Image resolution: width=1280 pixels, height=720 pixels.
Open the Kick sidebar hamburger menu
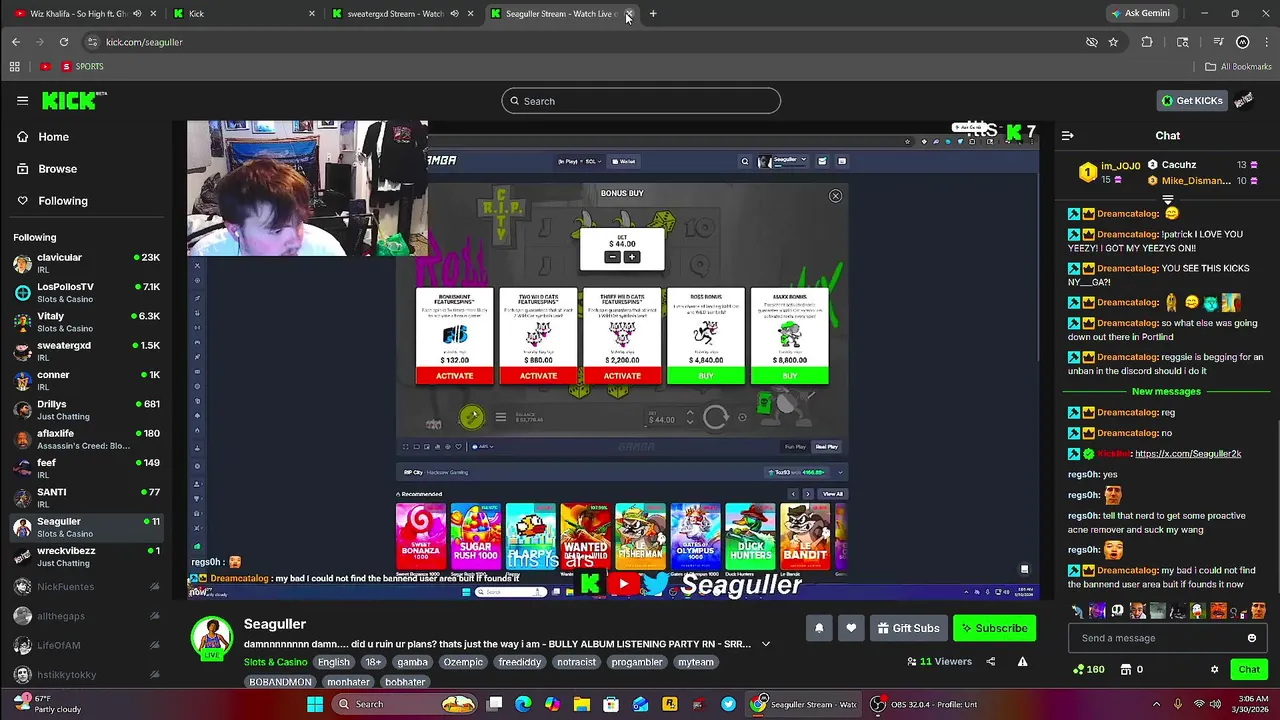(22, 100)
